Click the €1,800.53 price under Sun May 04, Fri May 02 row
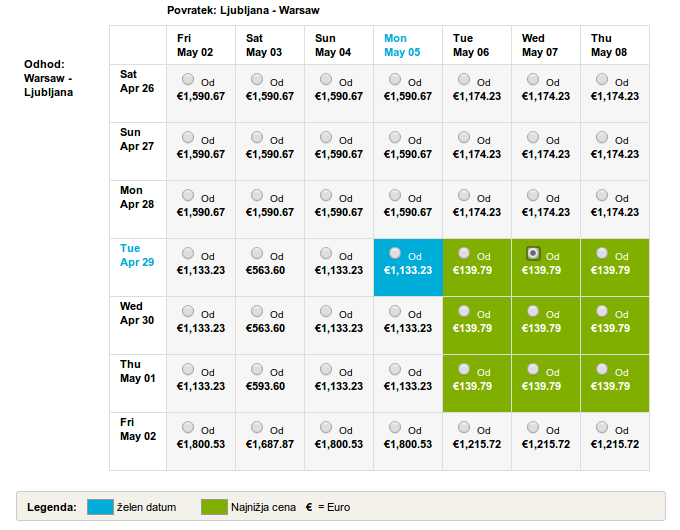 339,445
